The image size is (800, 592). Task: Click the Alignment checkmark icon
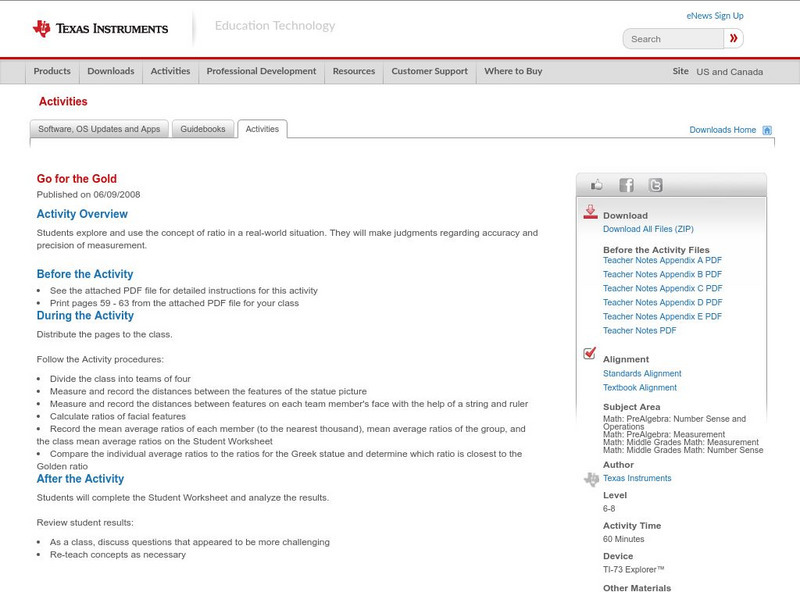coord(589,353)
